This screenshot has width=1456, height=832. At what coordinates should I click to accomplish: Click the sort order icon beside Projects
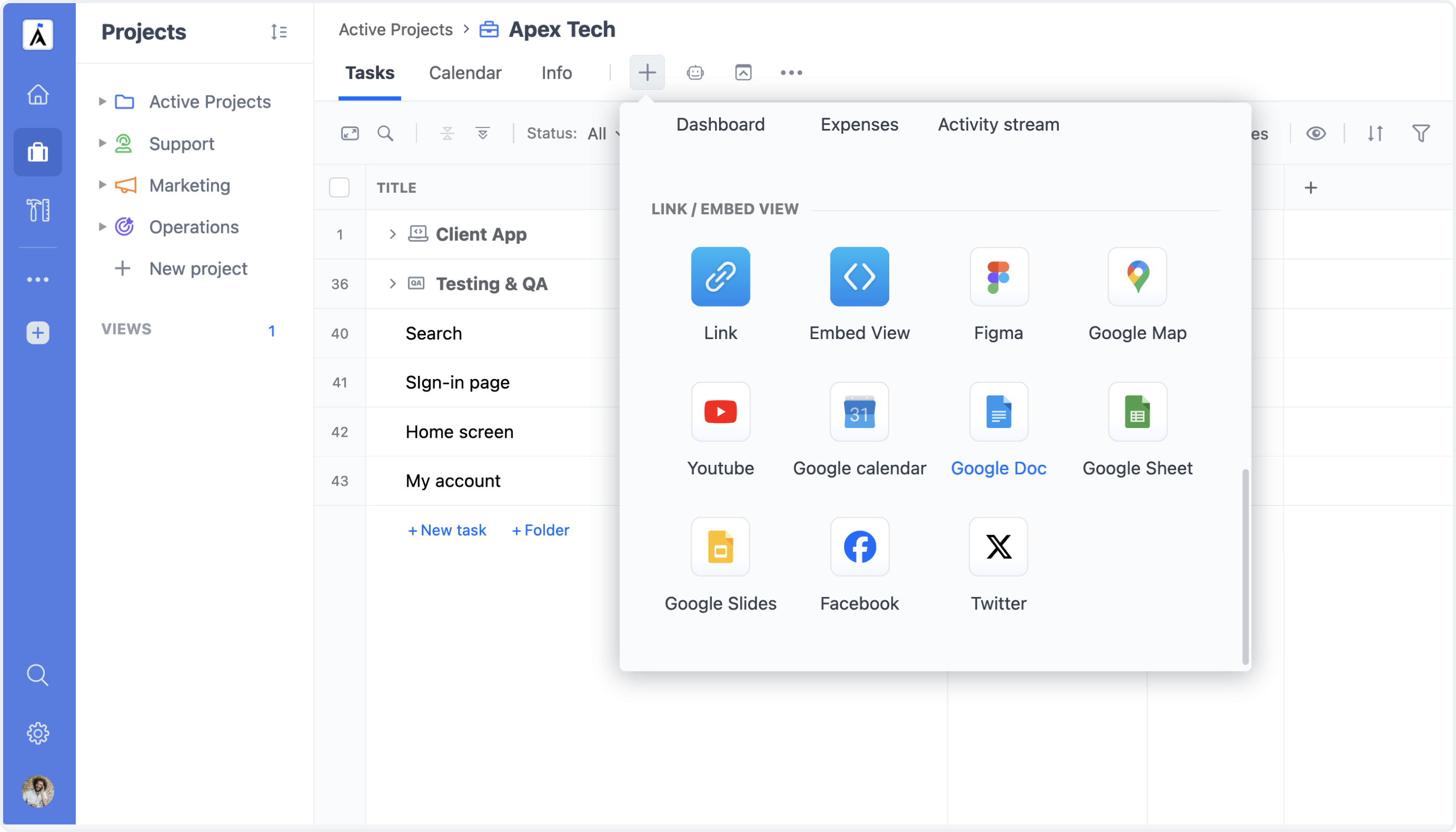coord(279,32)
